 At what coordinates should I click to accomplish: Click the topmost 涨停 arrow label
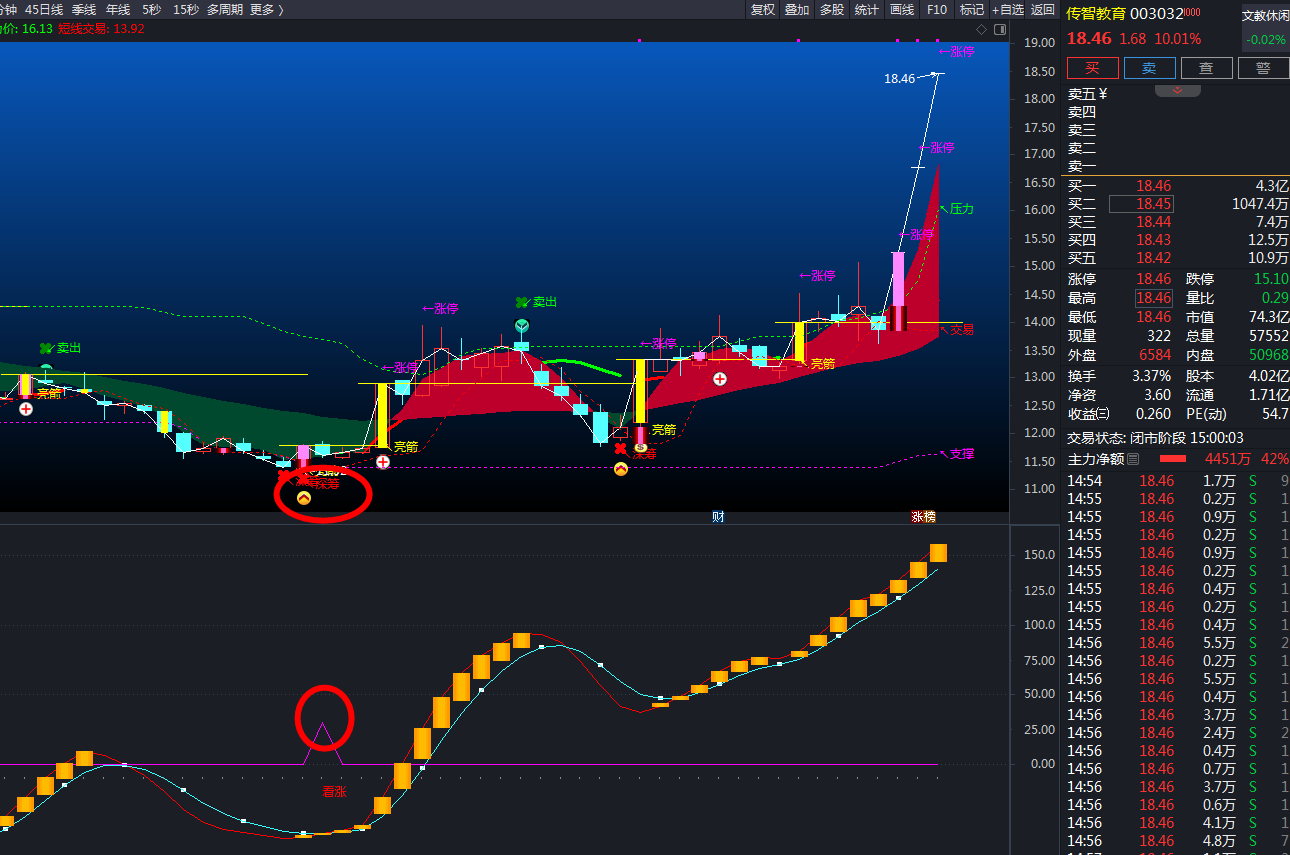point(956,52)
